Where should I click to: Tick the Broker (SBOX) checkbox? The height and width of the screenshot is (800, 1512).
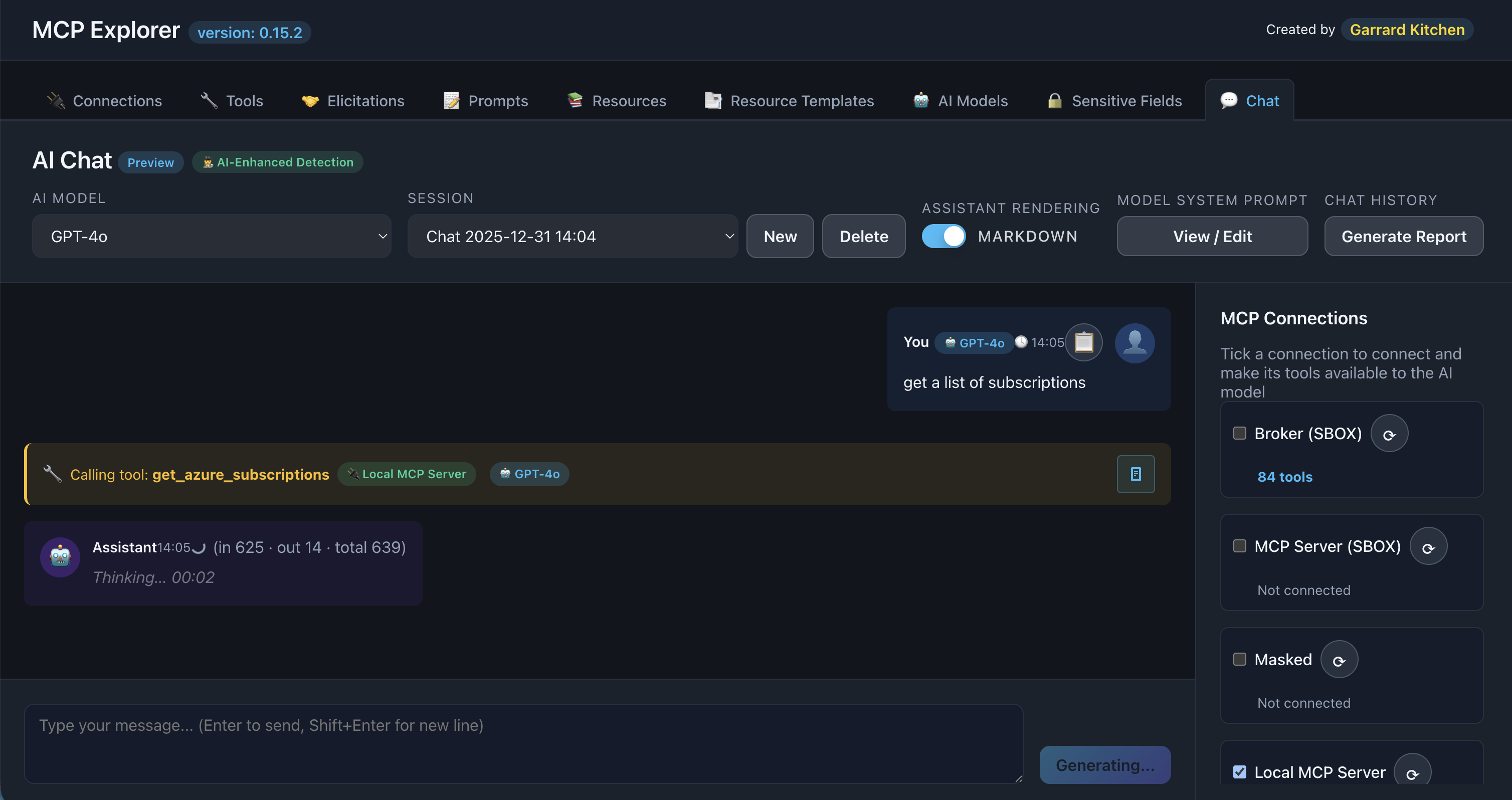tap(1239, 433)
